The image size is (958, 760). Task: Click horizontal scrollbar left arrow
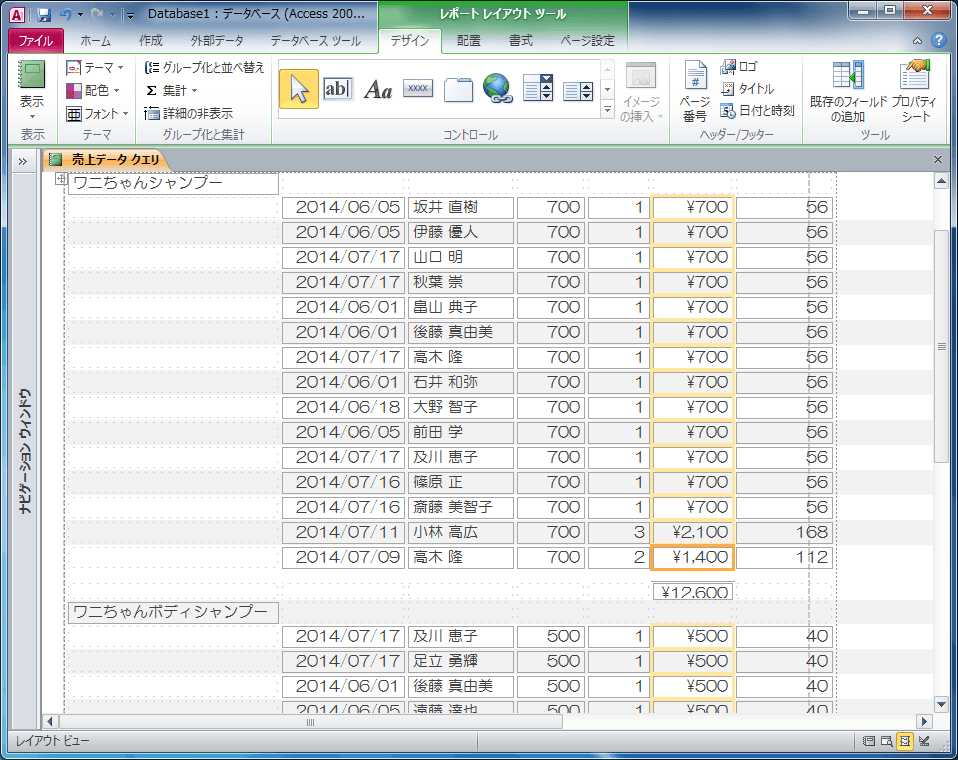click(x=51, y=722)
